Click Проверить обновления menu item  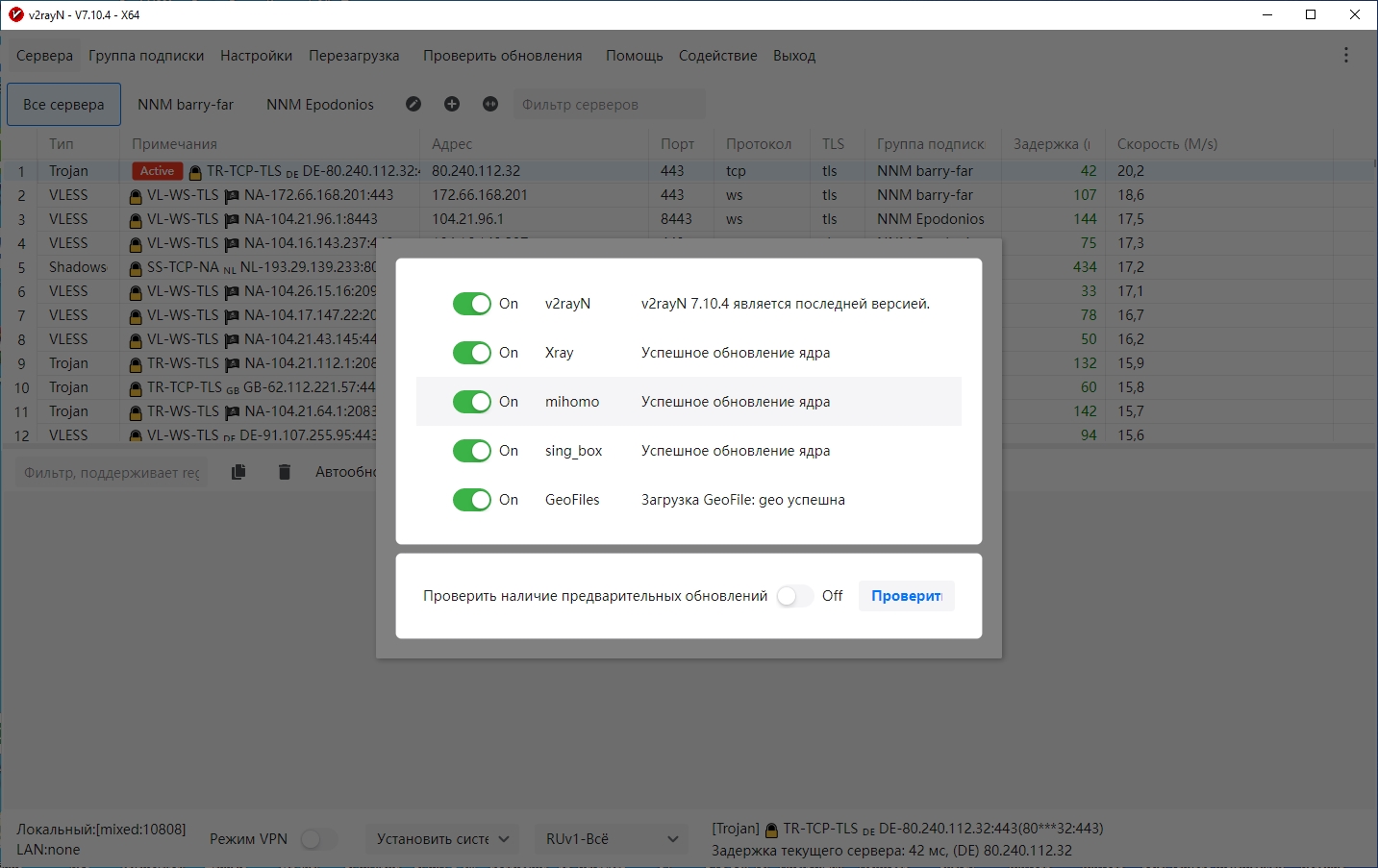click(503, 56)
